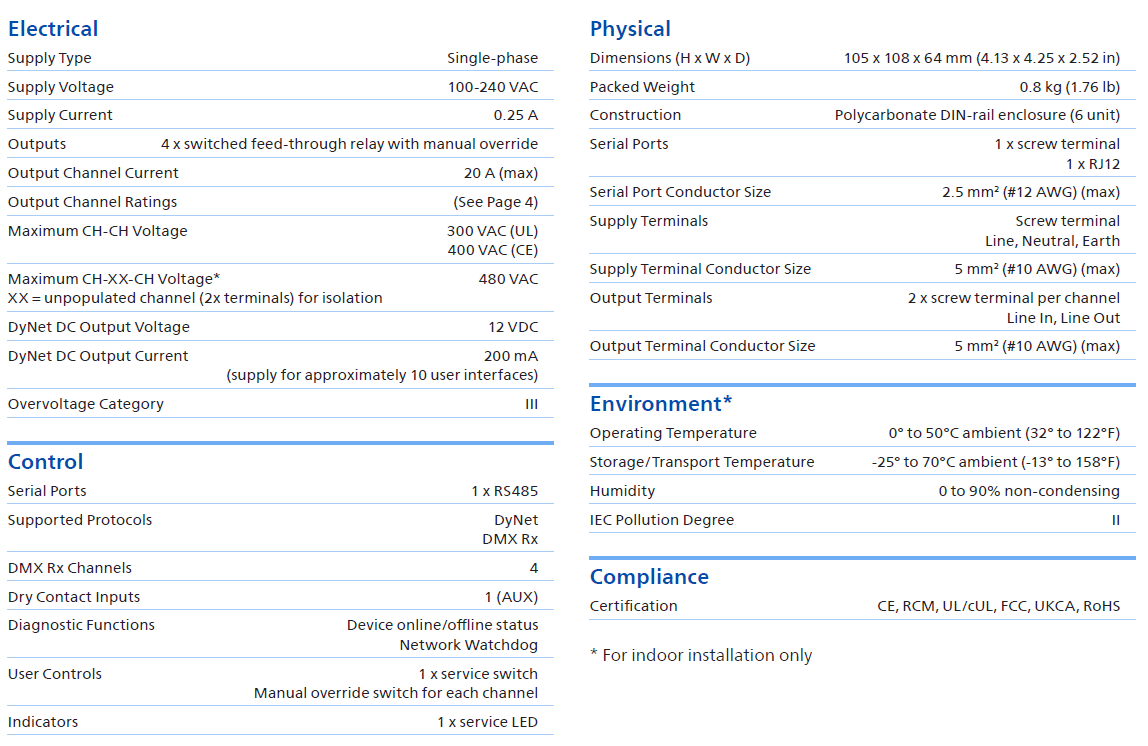
Task: Click the '* For indoor installation only' footnote
Action: (701, 655)
